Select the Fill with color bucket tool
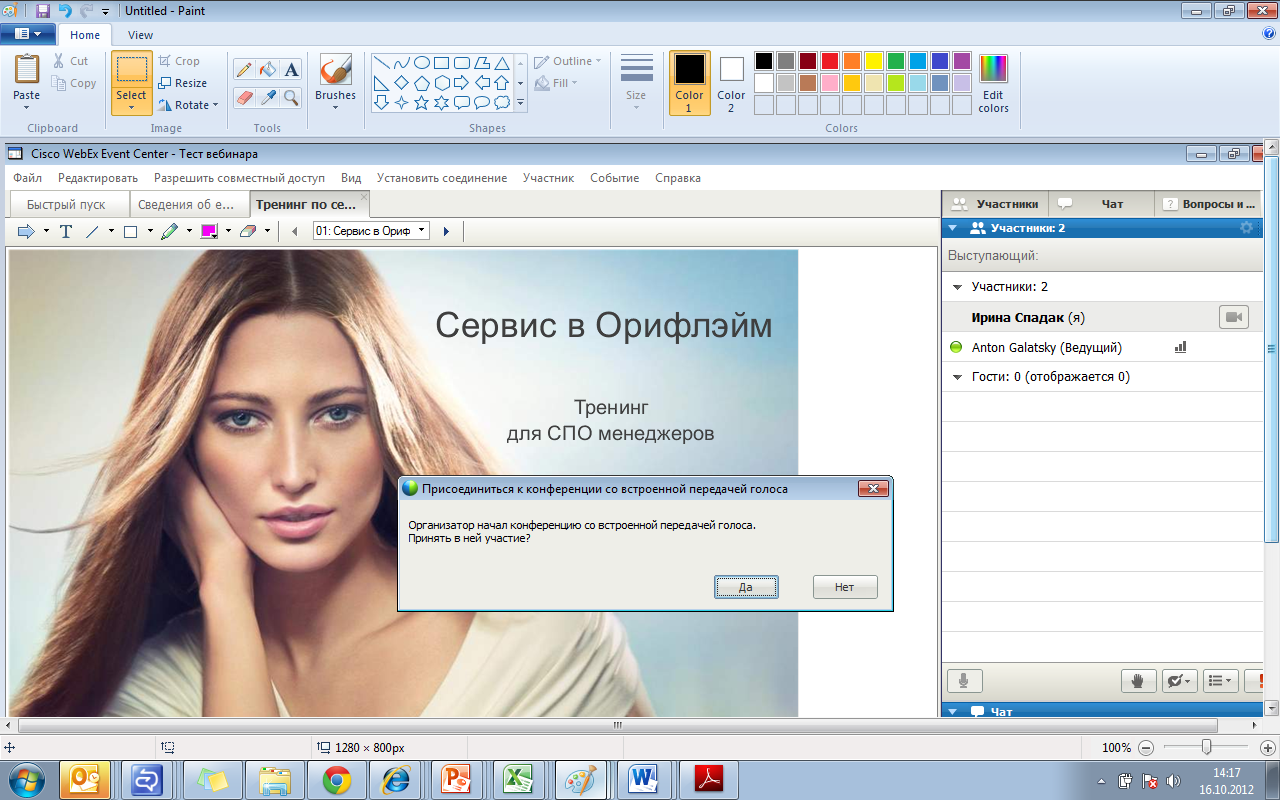The height and width of the screenshot is (800, 1280). click(x=267, y=70)
